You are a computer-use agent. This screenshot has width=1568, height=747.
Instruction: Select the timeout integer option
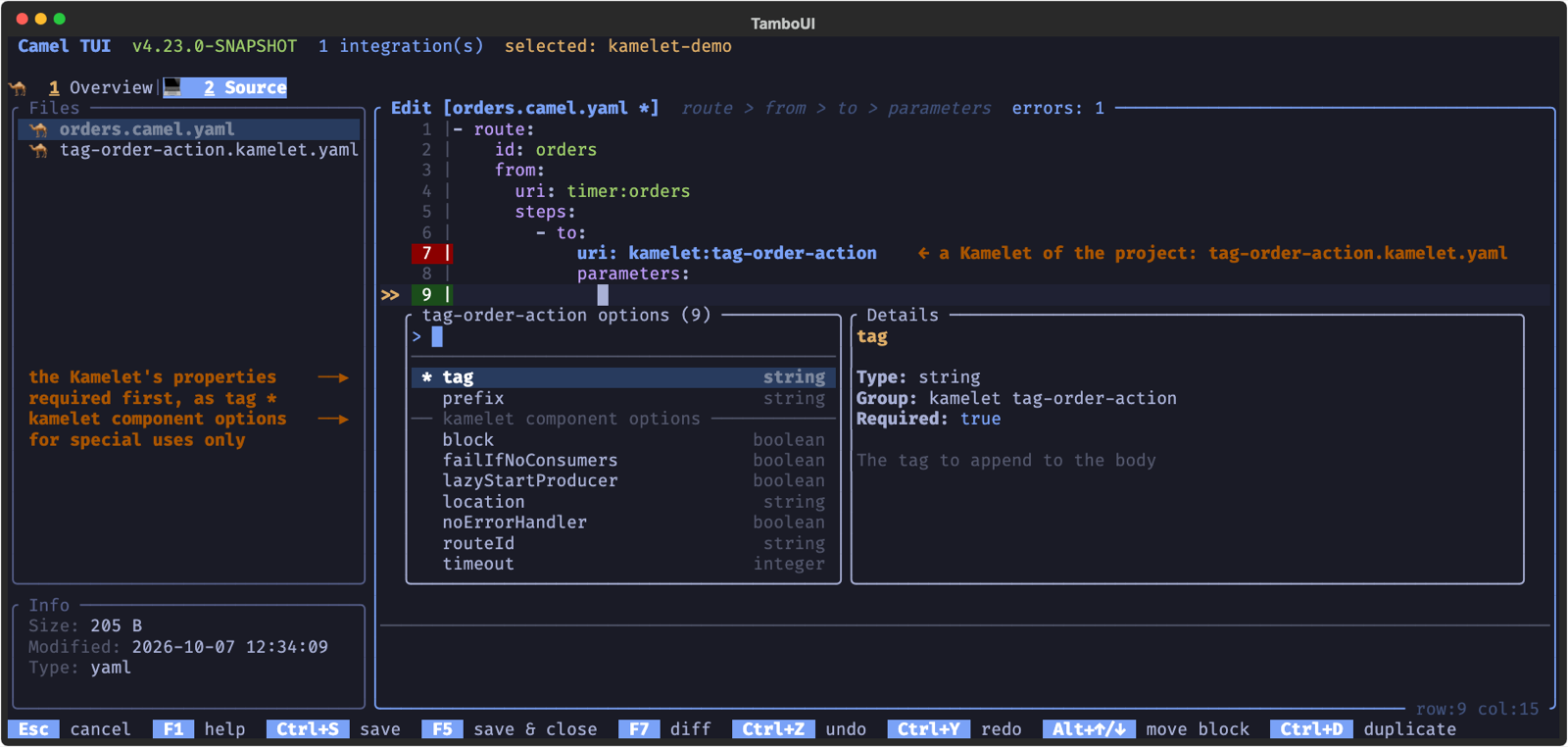(623, 564)
